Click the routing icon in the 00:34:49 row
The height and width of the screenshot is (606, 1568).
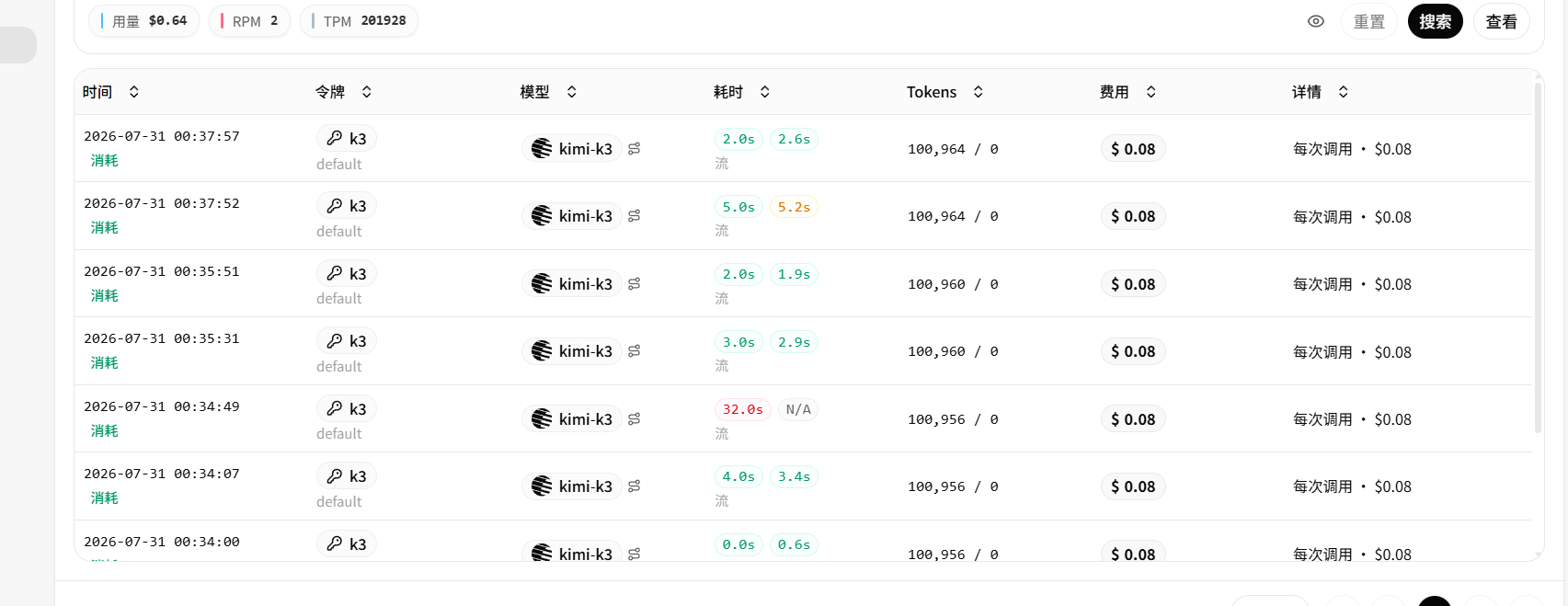[x=635, y=419]
